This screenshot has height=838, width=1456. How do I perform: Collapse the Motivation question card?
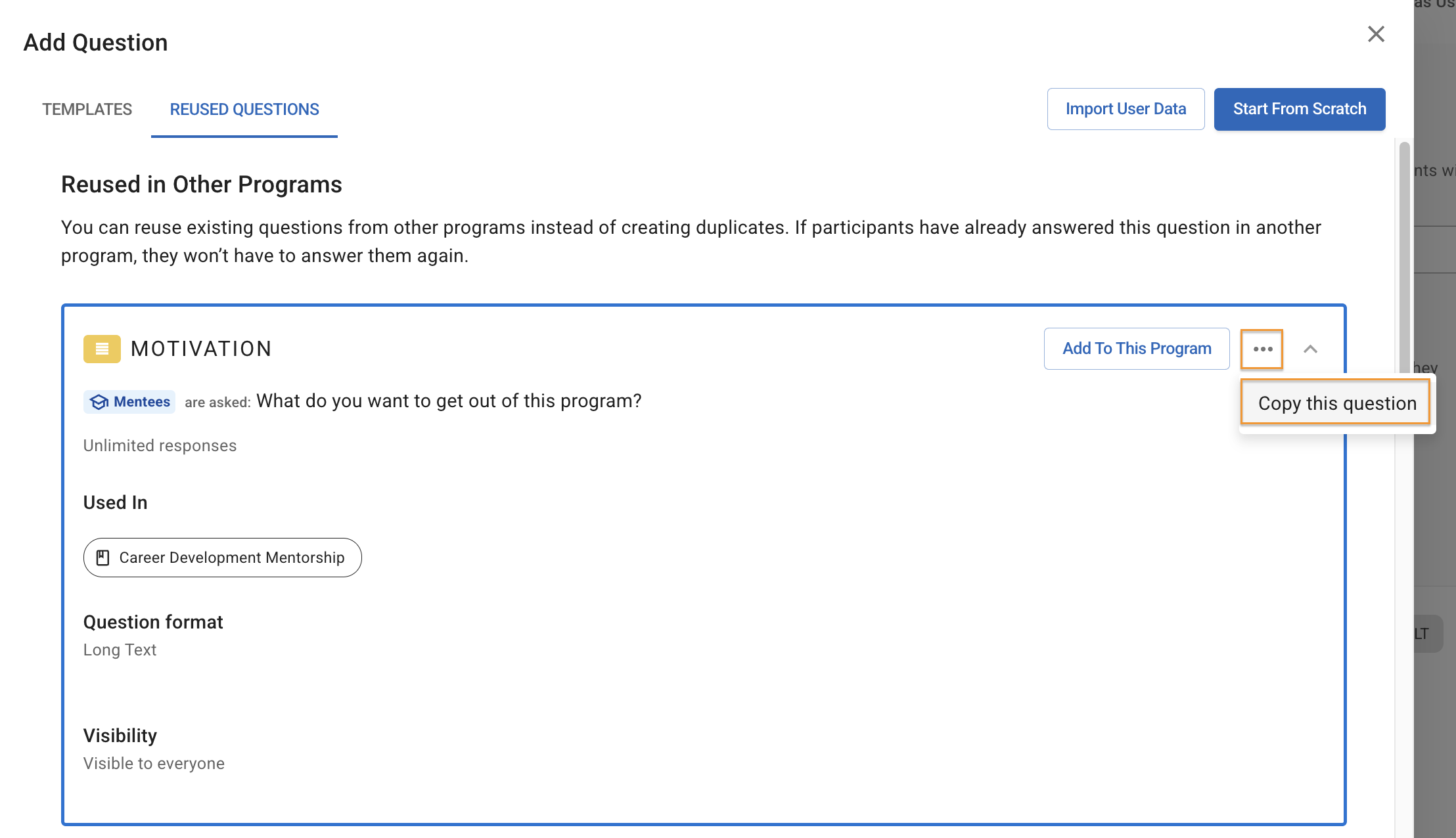coord(1310,349)
